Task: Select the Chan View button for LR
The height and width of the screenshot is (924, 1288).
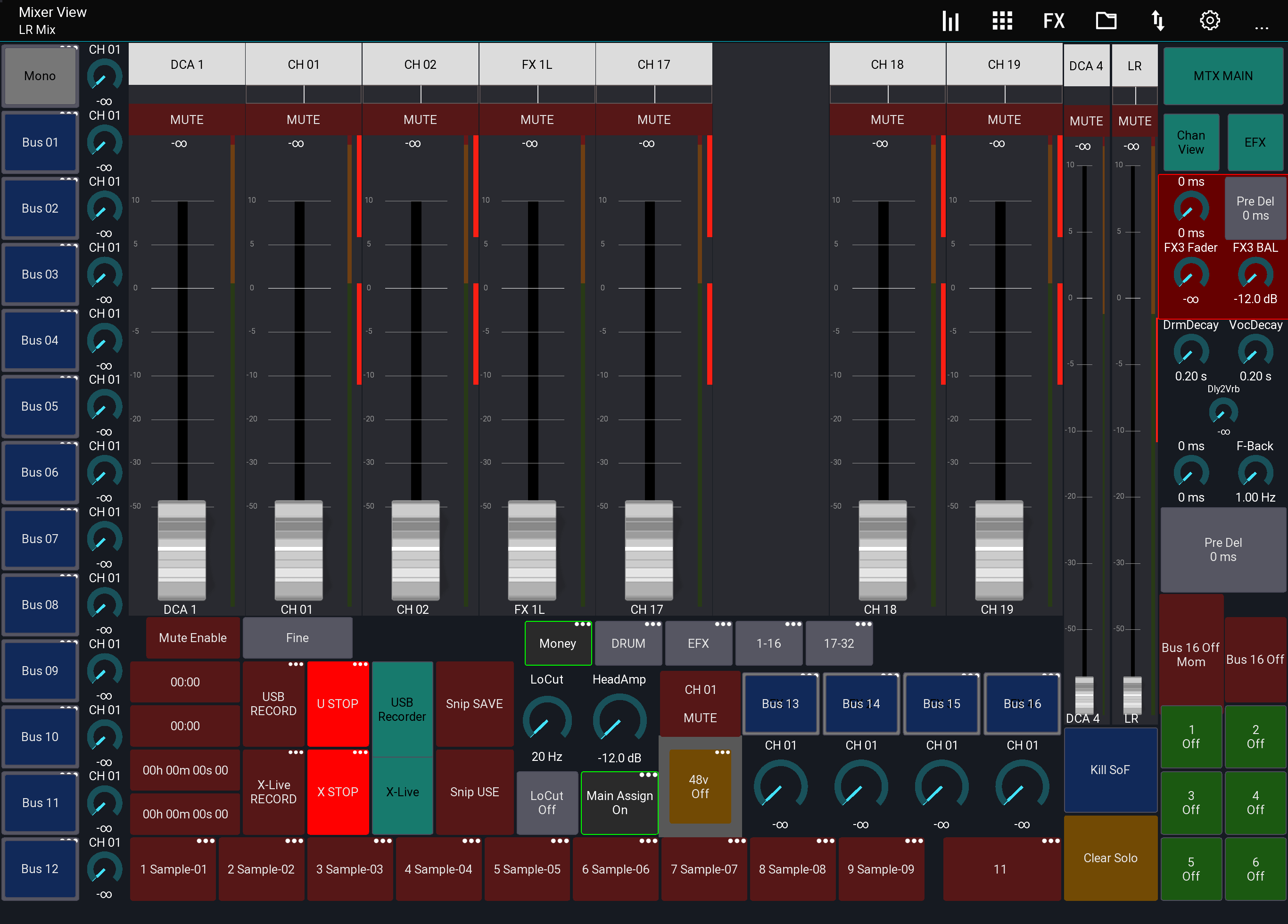Action: (1190, 142)
